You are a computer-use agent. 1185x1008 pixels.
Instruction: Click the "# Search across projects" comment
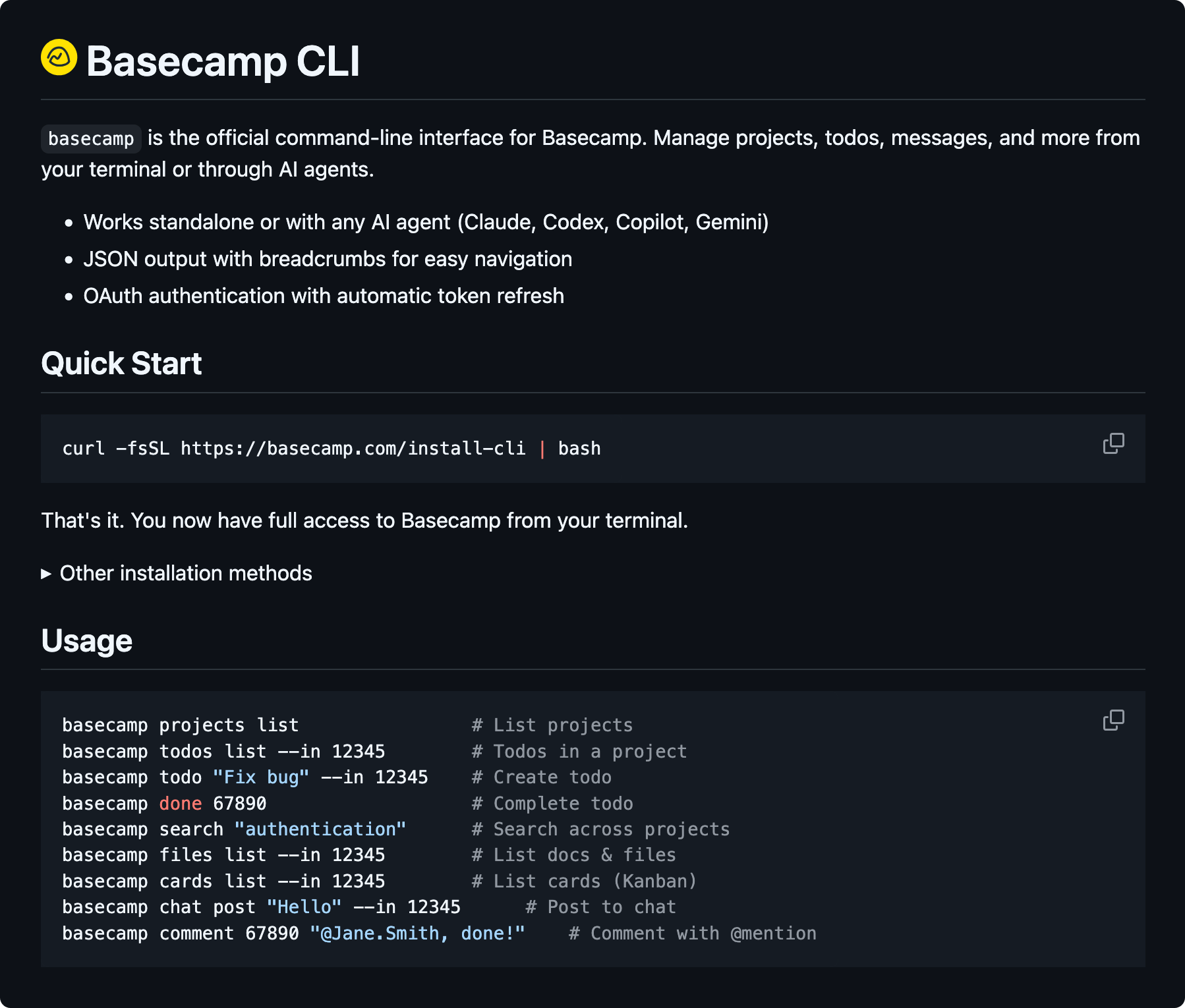coord(601,829)
